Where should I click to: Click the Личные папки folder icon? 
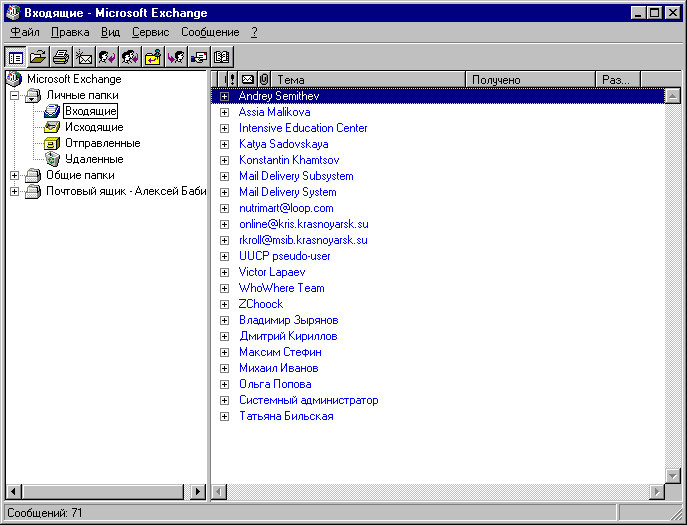coord(33,95)
